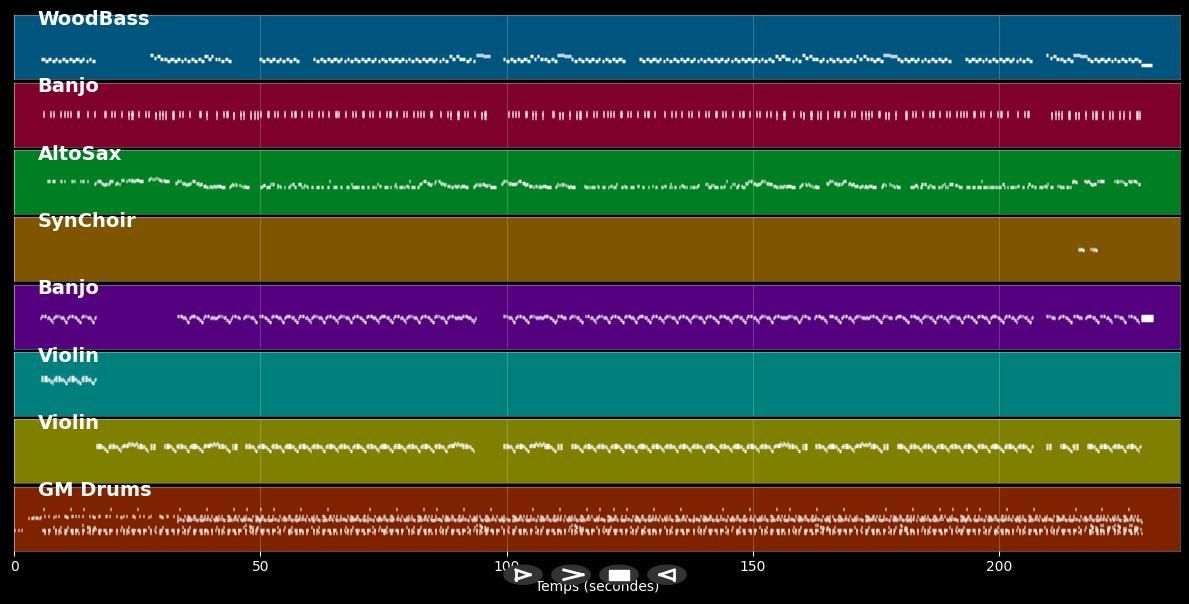Click the violin notes in the teal track
The height and width of the screenshot is (604, 1189).
68,380
